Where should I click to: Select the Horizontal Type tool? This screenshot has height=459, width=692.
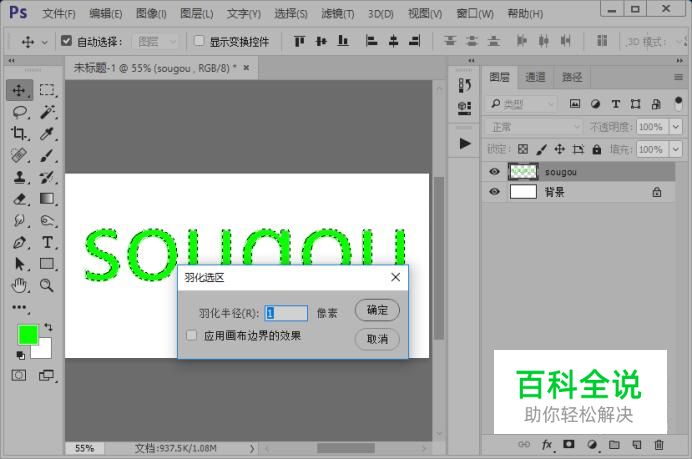coord(47,242)
